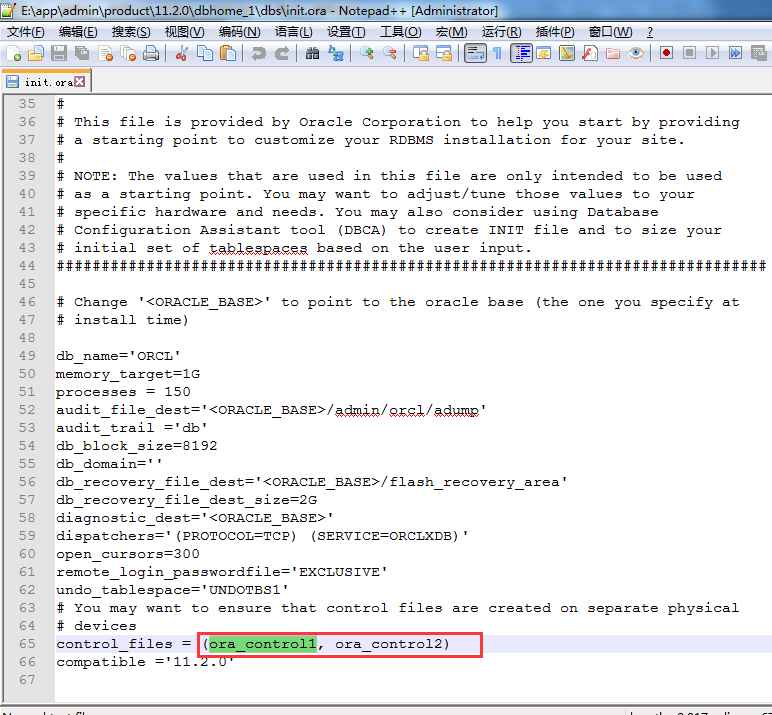
Task: Click on processes = 150 text
Action: pos(123,392)
